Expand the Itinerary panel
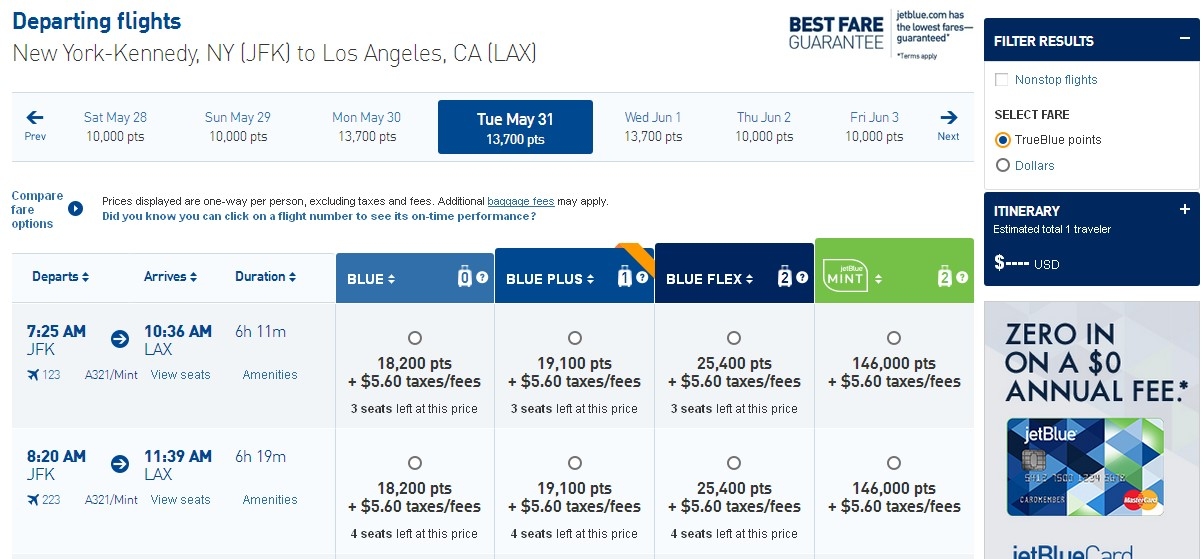1204x559 pixels. [x=1185, y=210]
